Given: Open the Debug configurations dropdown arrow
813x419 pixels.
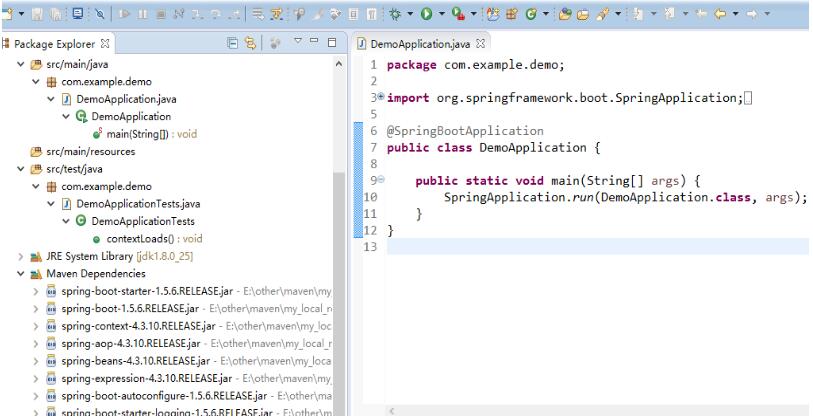Looking at the screenshot, I should tap(410, 13).
